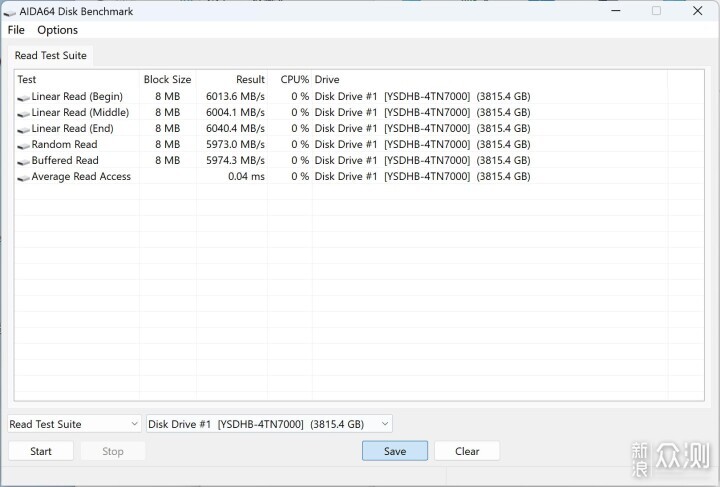Viewport: 720px width, 487px height.
Task: Click the Buffered Read row icon
Action: pos(23,162)
